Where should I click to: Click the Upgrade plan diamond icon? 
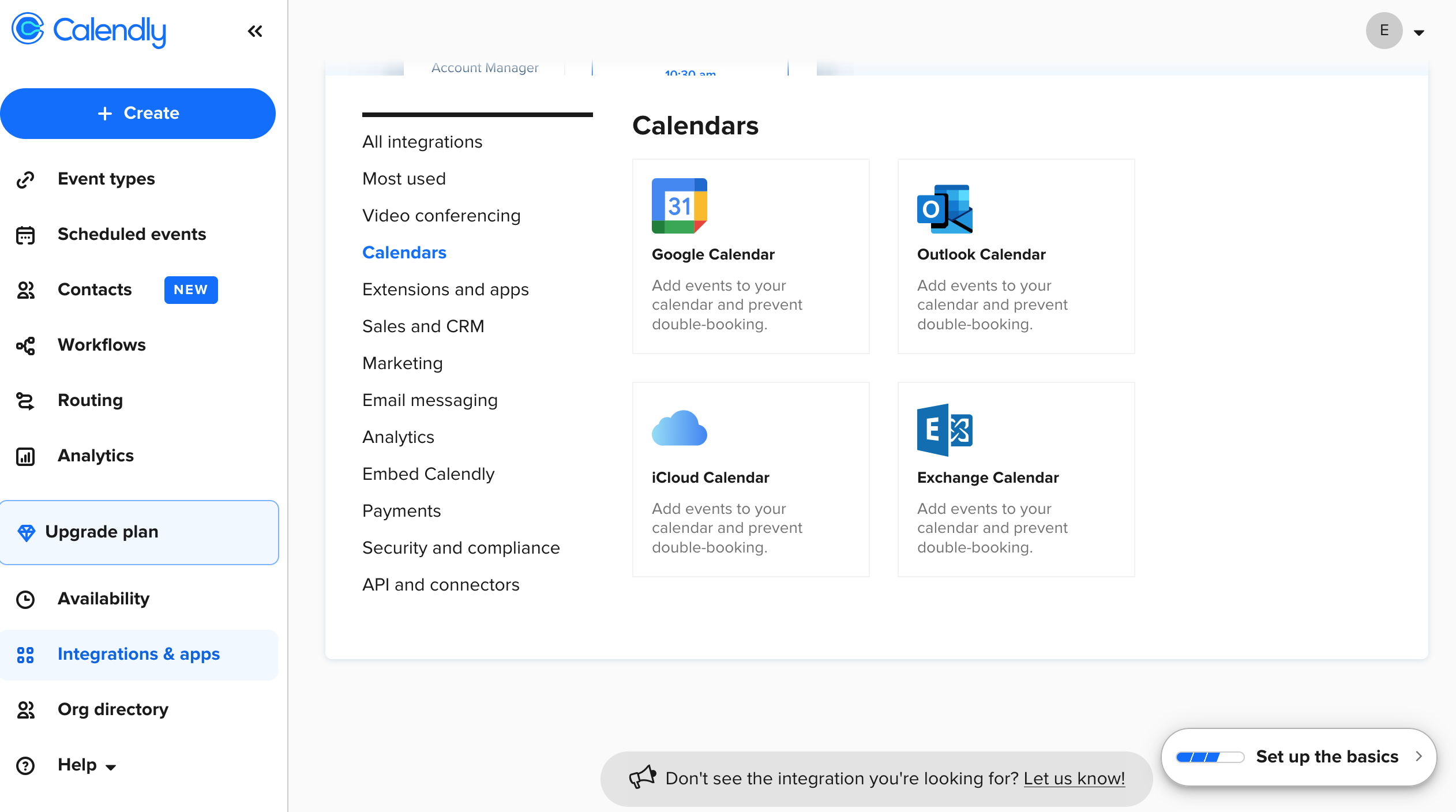coord(27,532)
